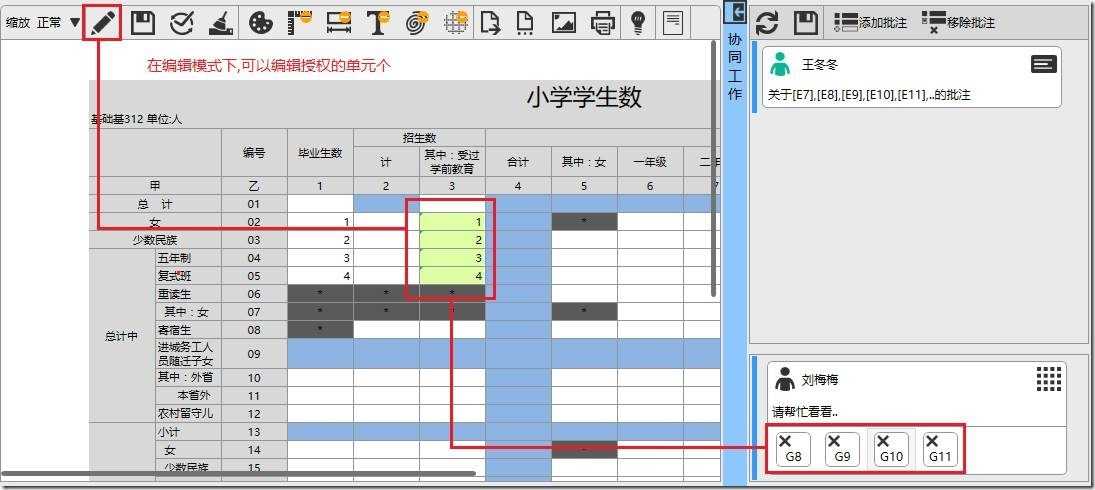Click the sheet's horizontal scrollbar
Image resolution: width=1095 pixels, height=490 pixels.
238,474
